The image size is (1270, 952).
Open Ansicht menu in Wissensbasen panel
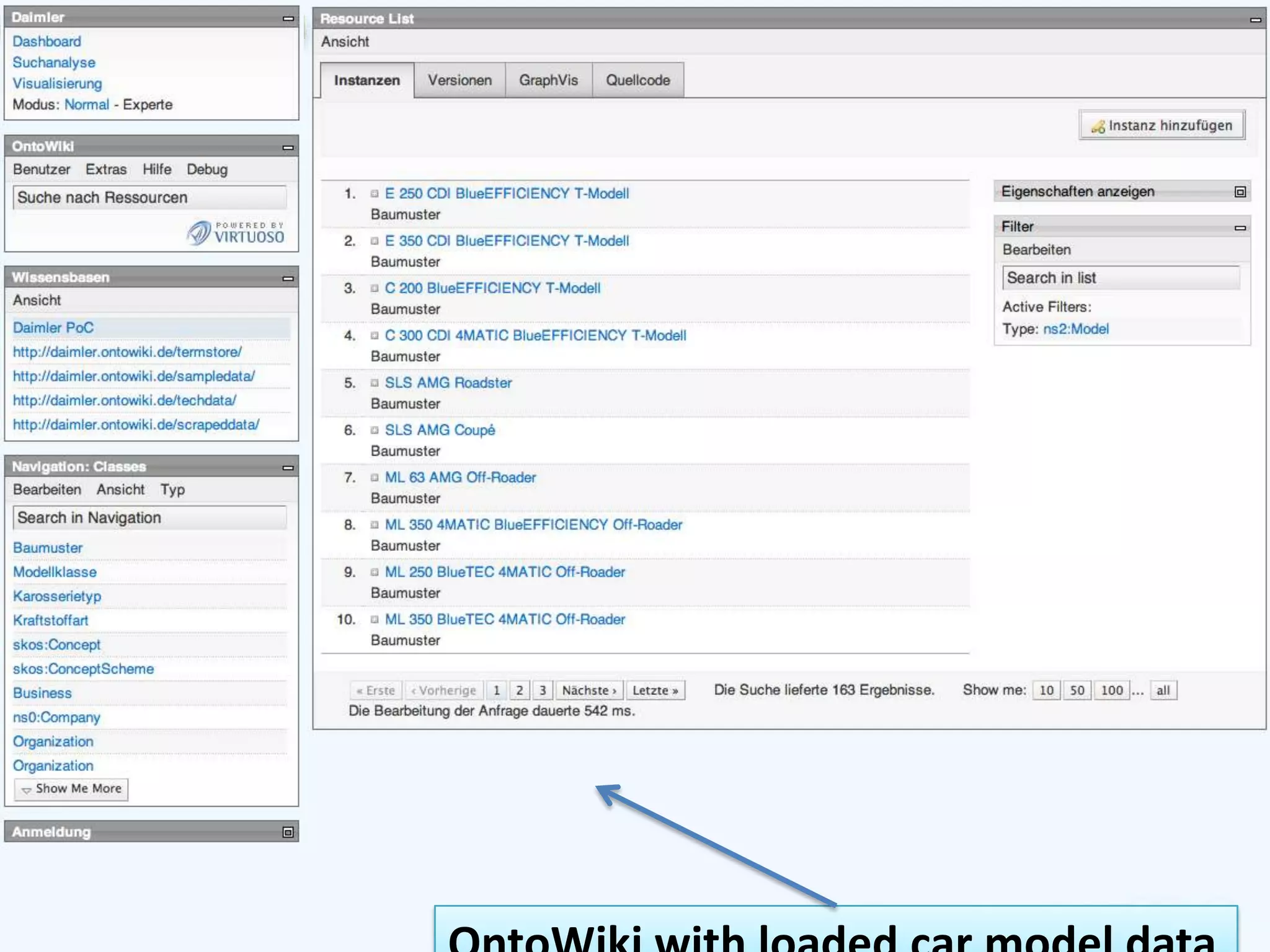coord(37,300)
